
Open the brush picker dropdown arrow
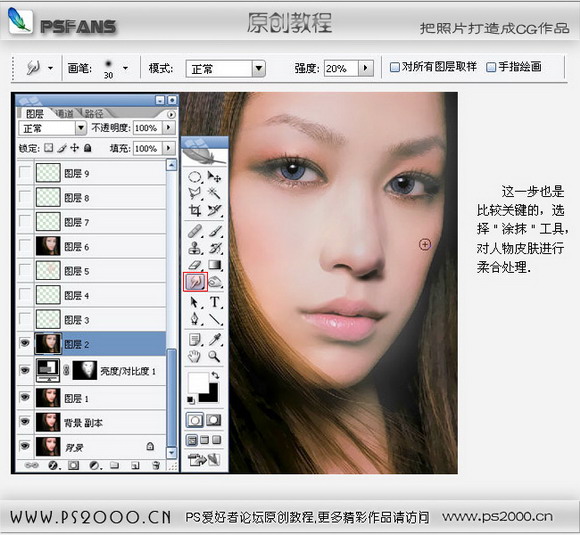point(125,68)
